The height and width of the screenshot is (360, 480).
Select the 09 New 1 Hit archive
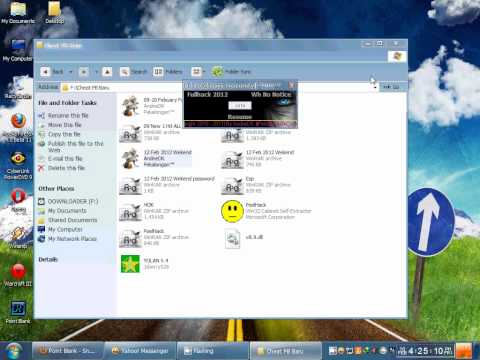pyautogui.click(x=152, y=132)
